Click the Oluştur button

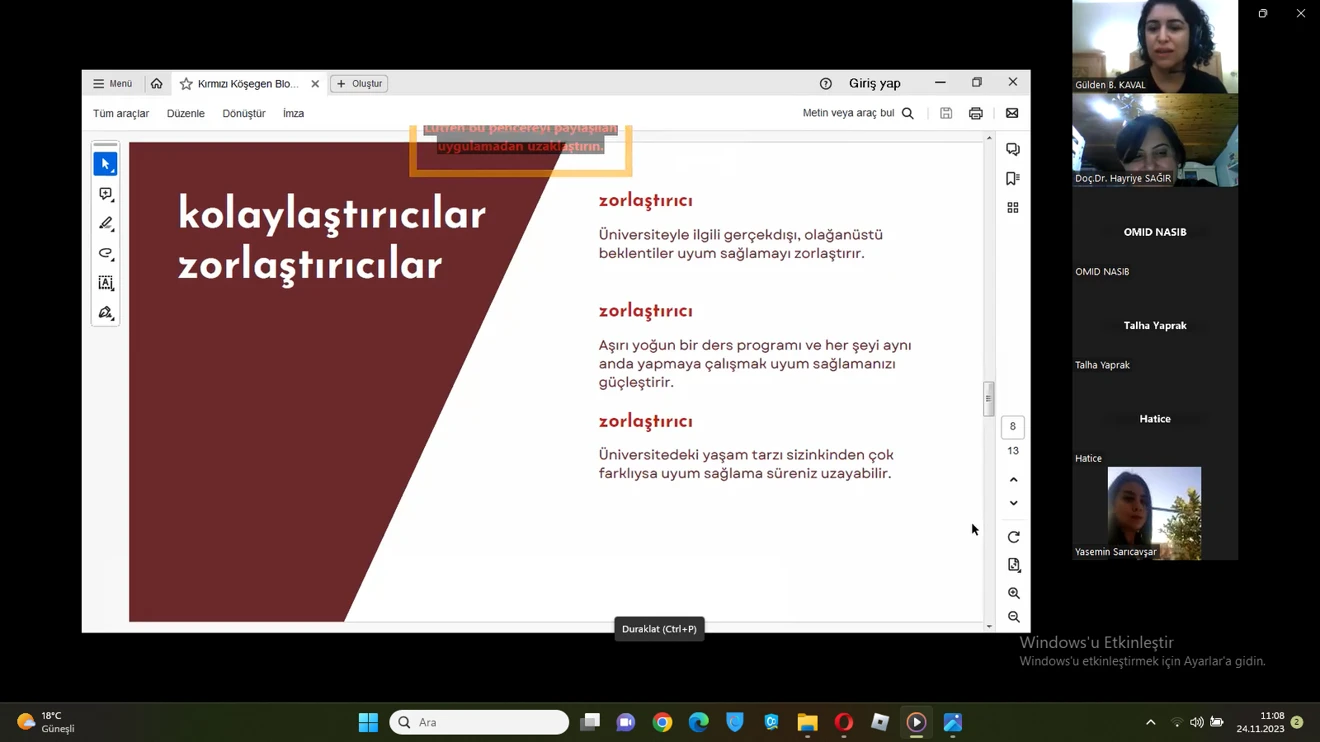(x=359, y=84)
